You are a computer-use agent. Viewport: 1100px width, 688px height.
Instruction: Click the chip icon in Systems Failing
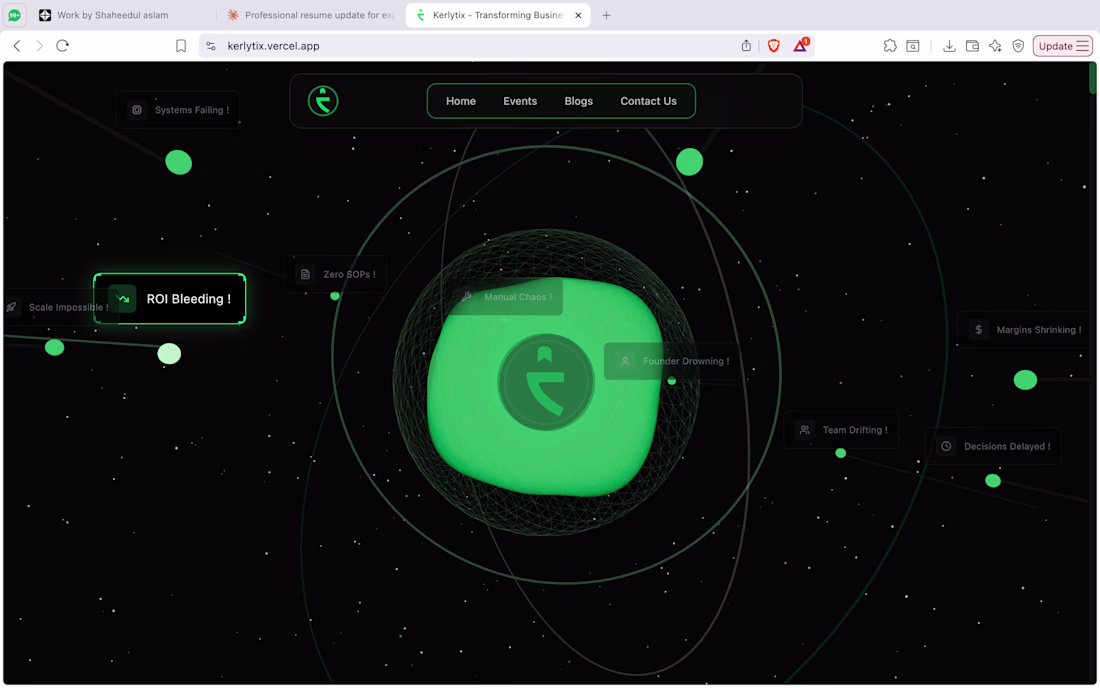click(x=137, y=110)
